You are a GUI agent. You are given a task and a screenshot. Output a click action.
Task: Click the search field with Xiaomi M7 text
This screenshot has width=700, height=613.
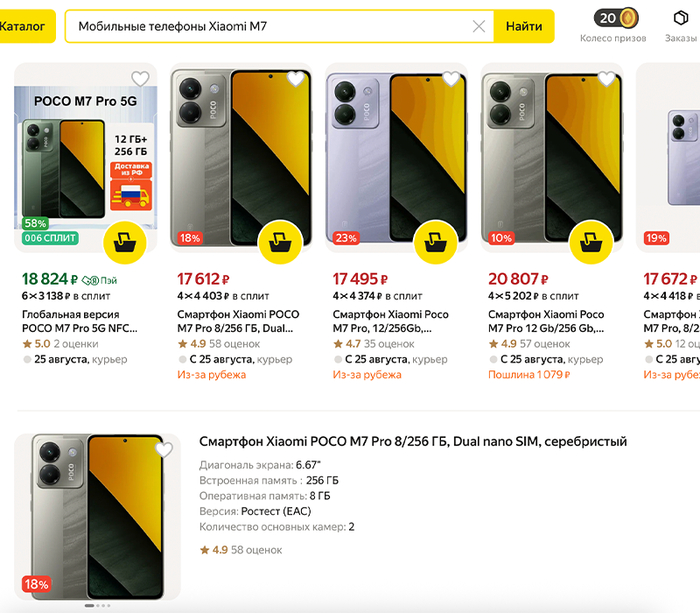(270, 27)
